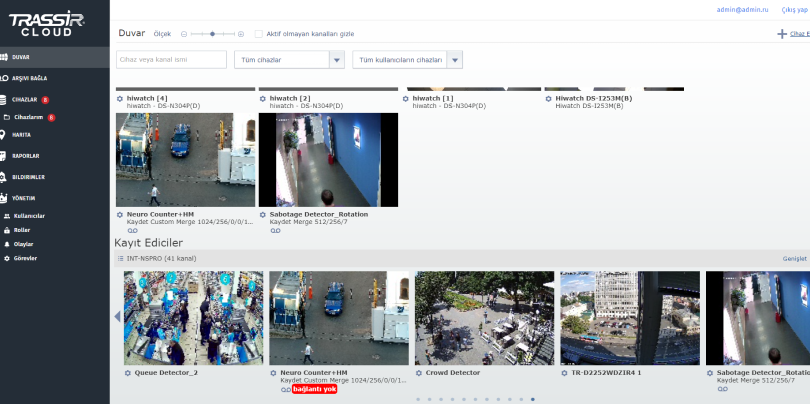The image size is (810, 404).
Task: Open Neuro Counter+HM thumbnail above Kayıt Ediciler
Action: pos(185,160)
